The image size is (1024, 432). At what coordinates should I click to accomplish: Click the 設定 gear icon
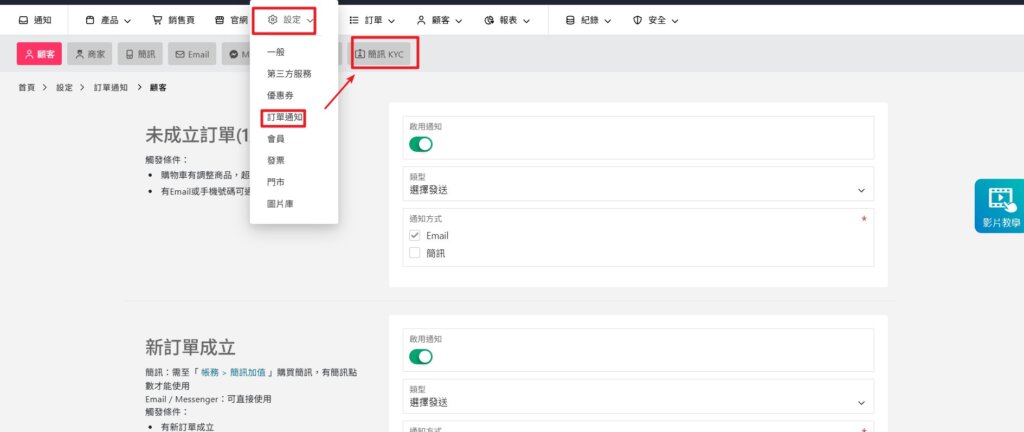pos(272,20)
